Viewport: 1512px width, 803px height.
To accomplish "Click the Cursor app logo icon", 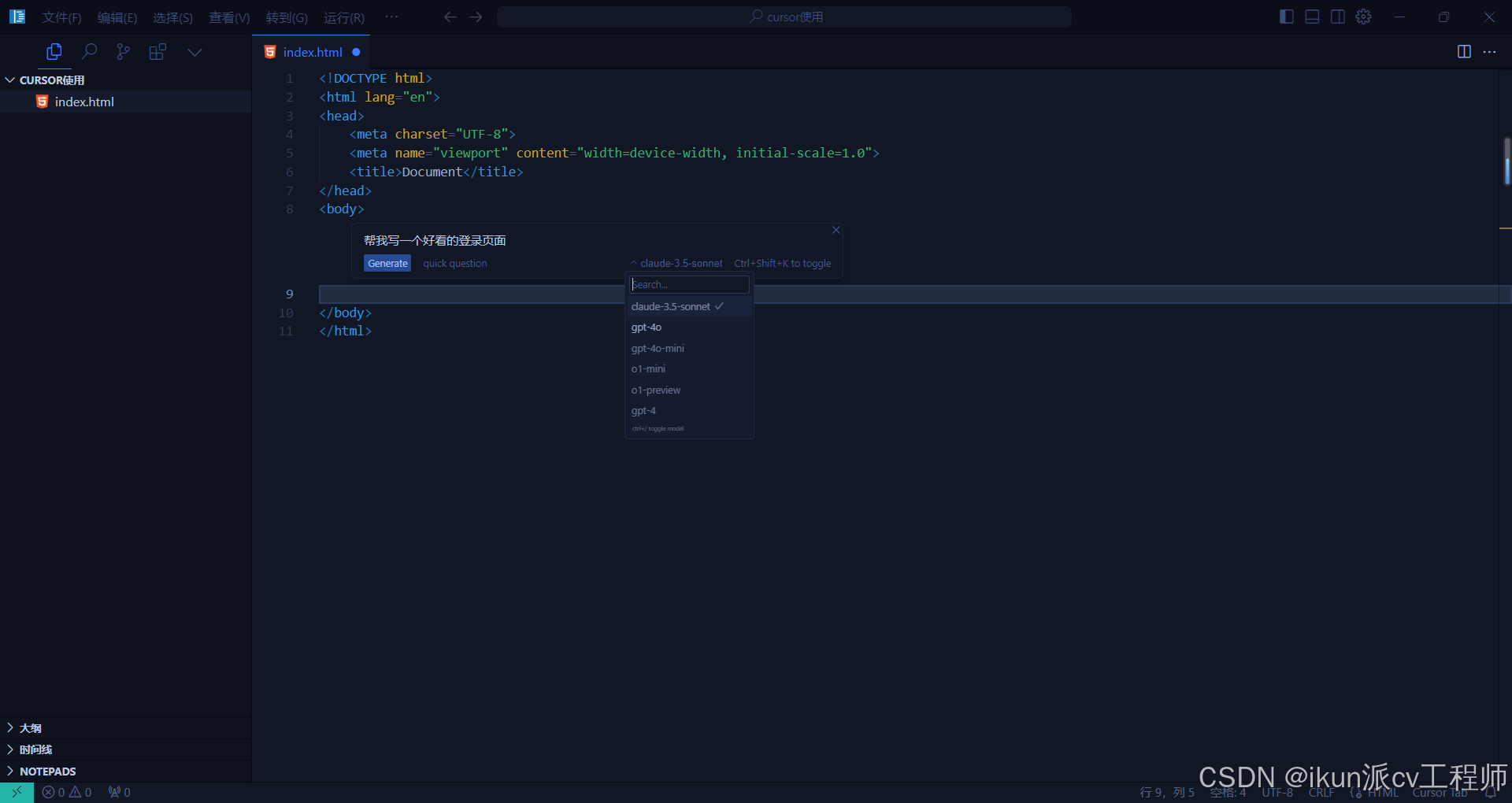I will point(17,17).
